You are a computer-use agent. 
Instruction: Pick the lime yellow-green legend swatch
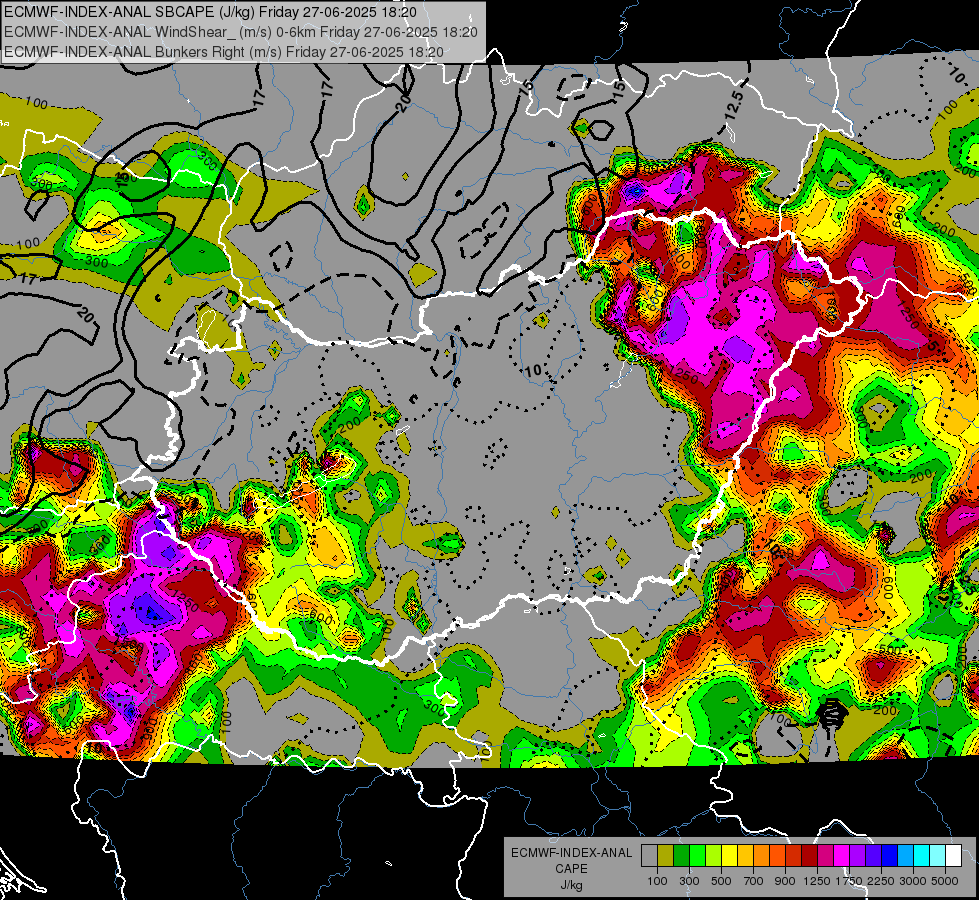point(713,856)
